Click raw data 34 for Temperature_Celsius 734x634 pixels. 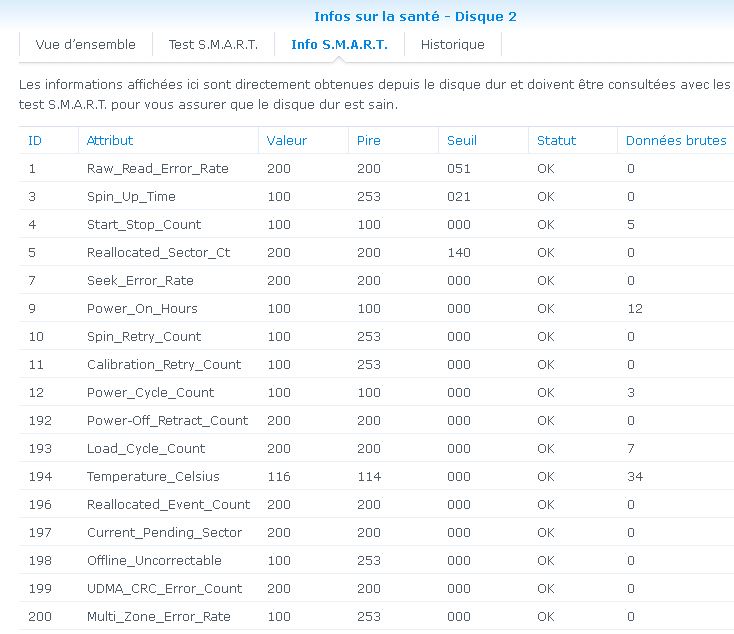click(x=635, y=477)
